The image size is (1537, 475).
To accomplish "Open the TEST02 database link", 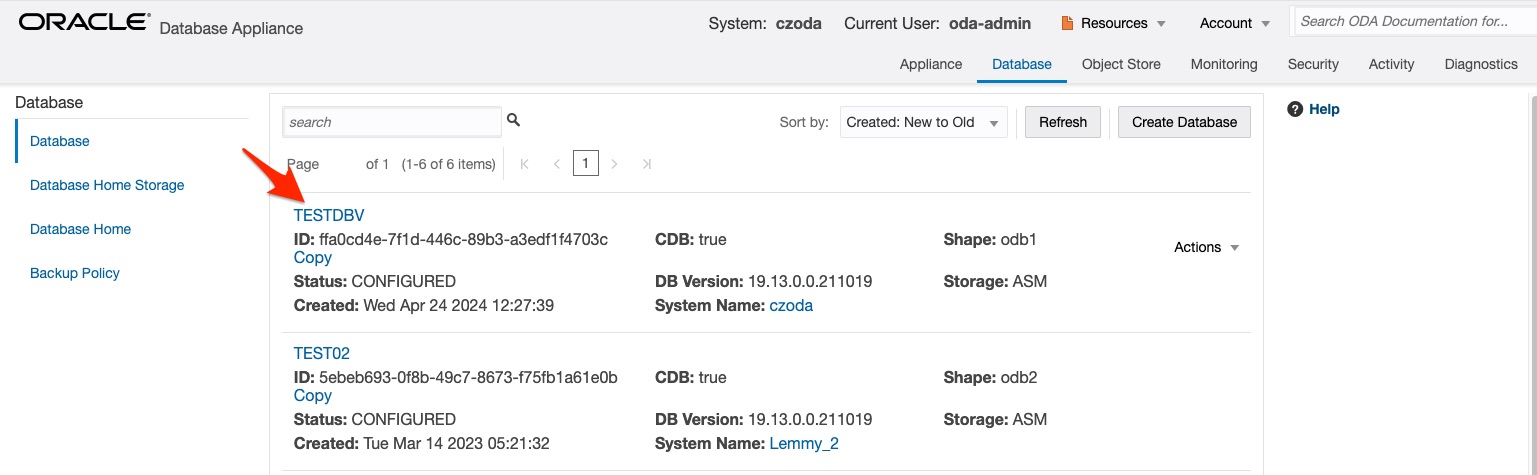I will 321,353.
